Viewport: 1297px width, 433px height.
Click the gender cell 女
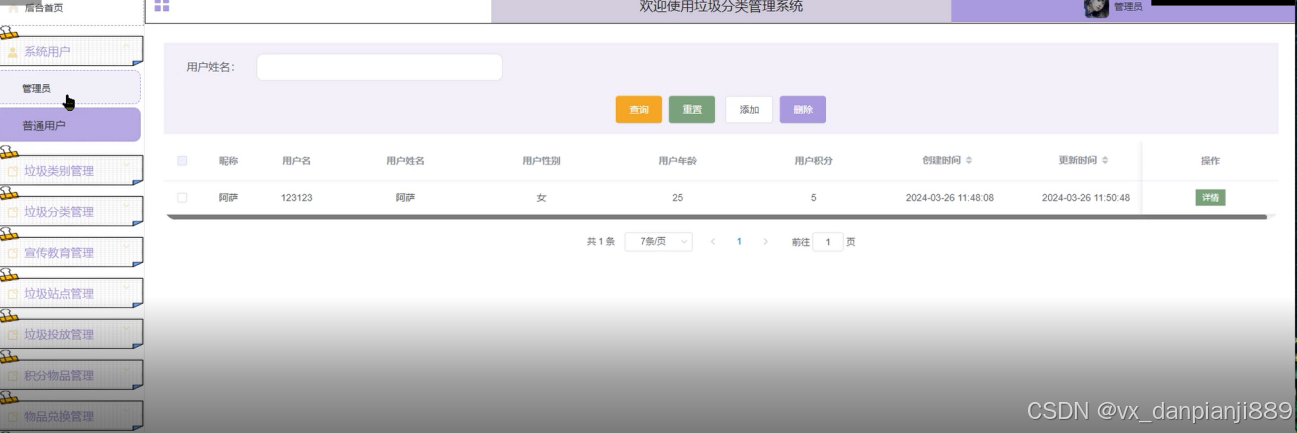pyautogui.click(x=542, y=198)
